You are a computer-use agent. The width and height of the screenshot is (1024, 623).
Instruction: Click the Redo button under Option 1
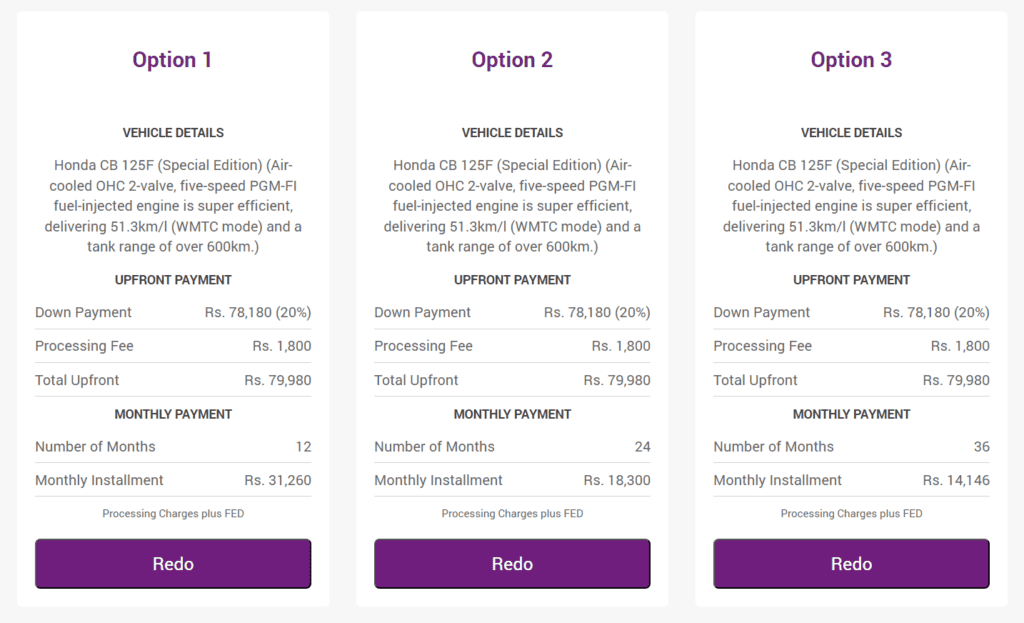(173, 564)
